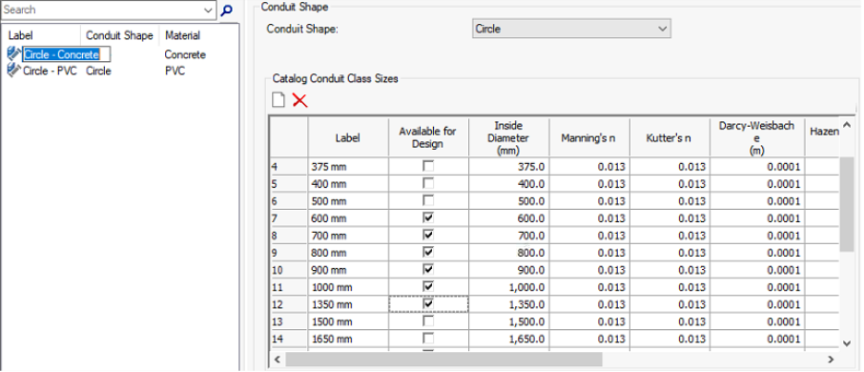Viewport: 864px width, 372px height.
Task: Click the Concrete material cell
Action: [185, 55]
